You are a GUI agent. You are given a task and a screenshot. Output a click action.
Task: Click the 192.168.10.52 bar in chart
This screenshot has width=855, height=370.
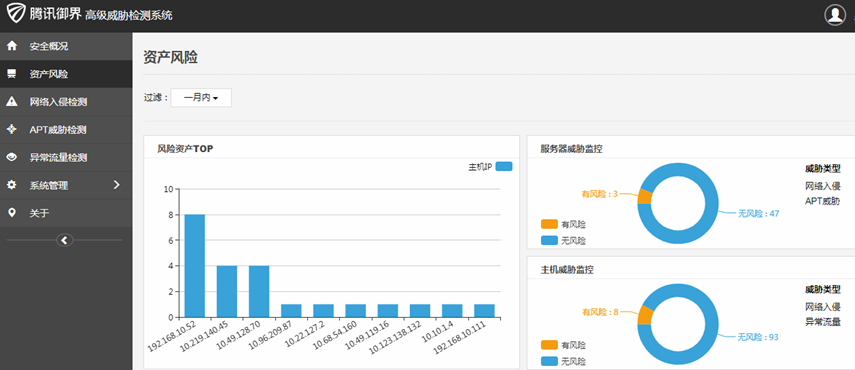pyautogui.click(x=195, y=266)
